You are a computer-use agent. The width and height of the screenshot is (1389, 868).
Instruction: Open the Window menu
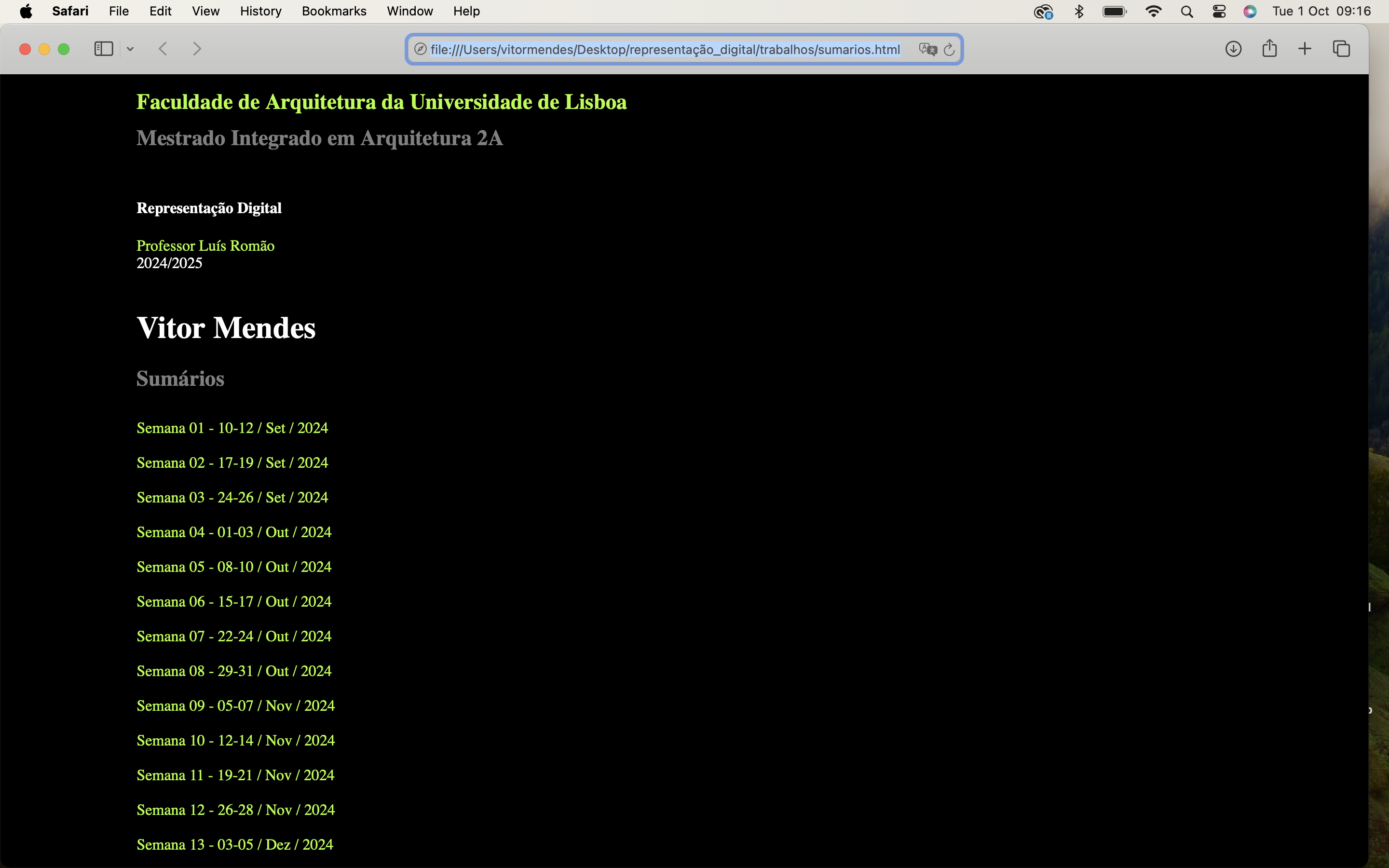410,12
